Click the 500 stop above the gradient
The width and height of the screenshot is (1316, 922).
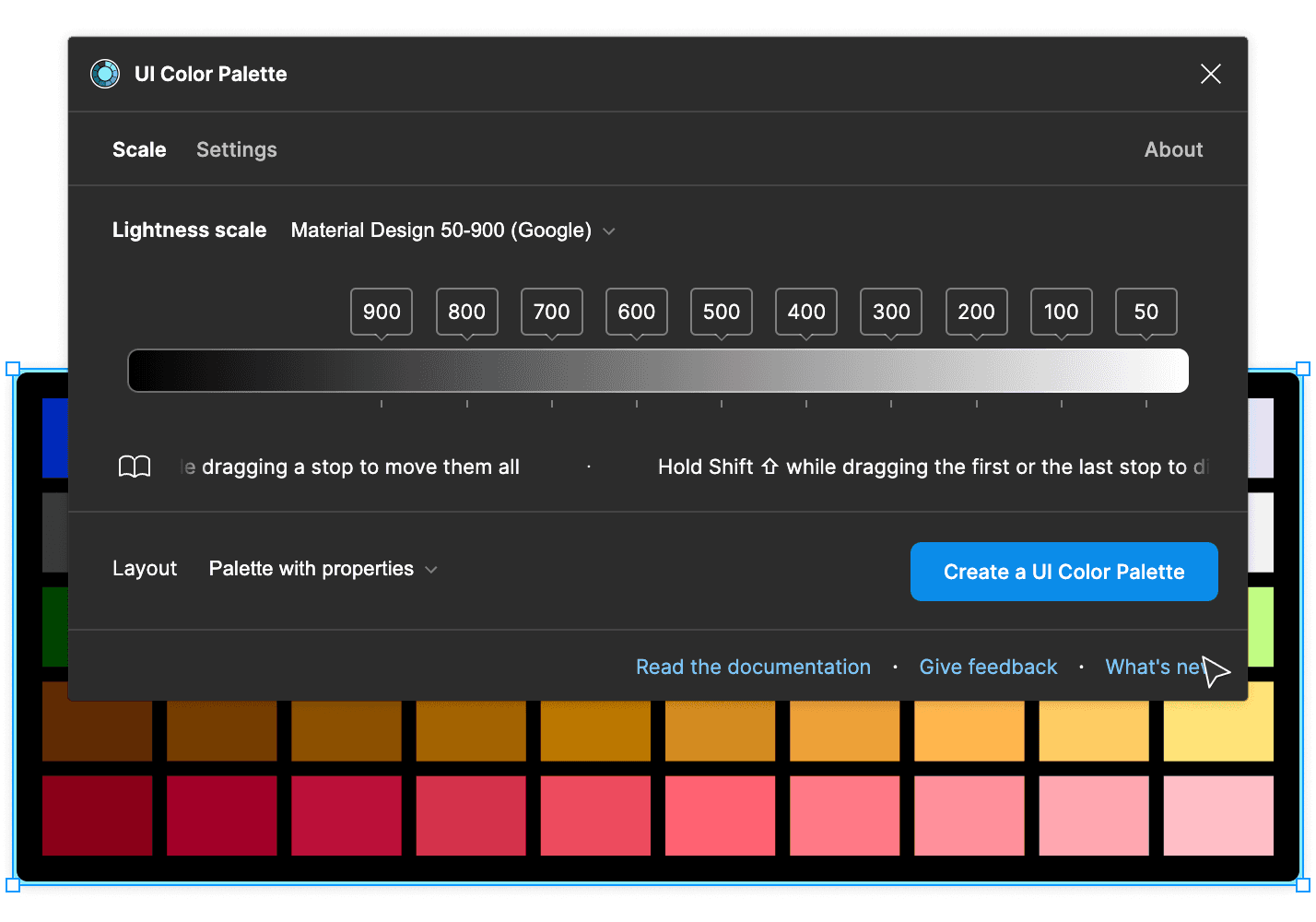(721, 312)
